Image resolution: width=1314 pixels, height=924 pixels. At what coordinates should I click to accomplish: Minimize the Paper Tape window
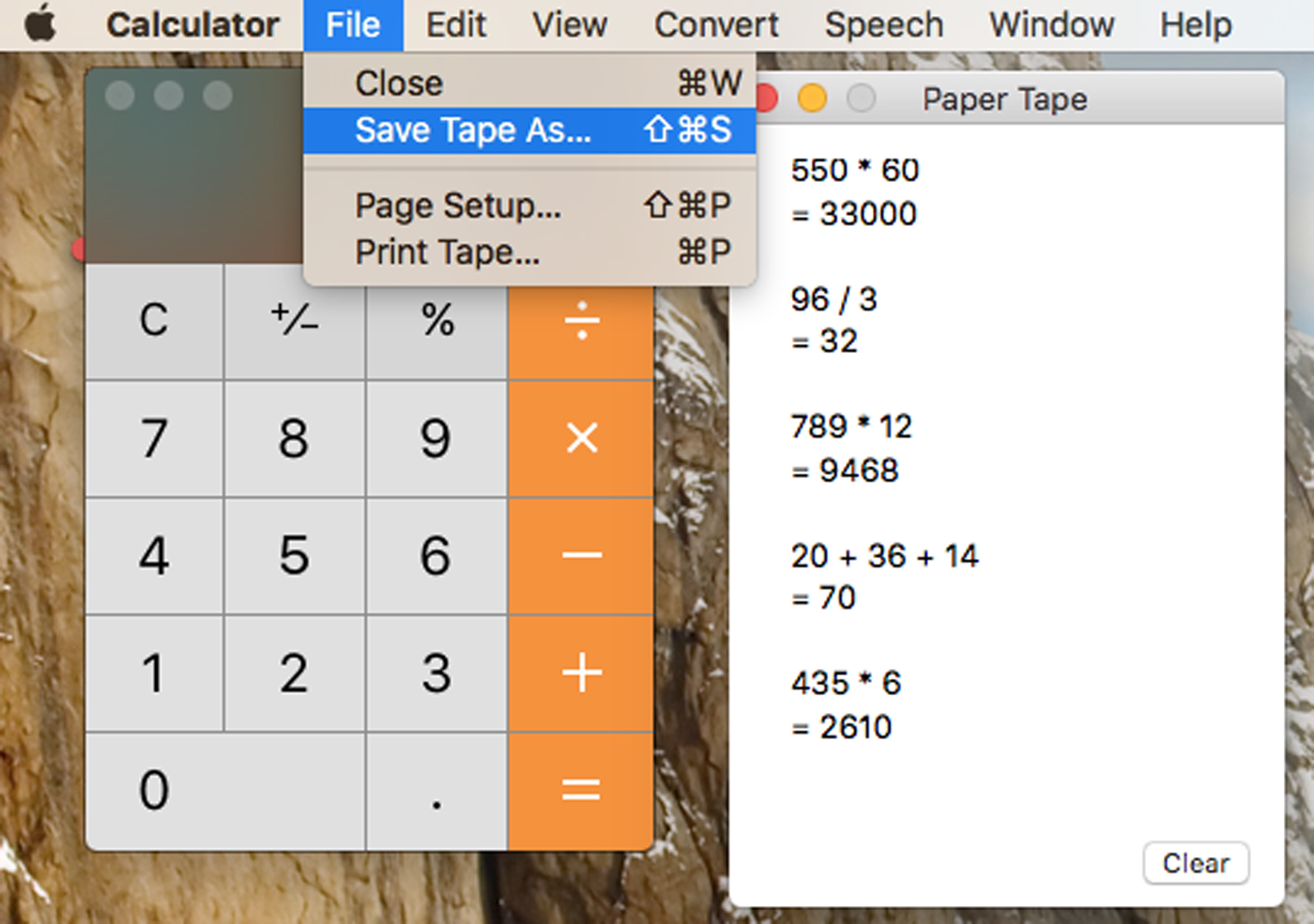click(x=812, y=98)
